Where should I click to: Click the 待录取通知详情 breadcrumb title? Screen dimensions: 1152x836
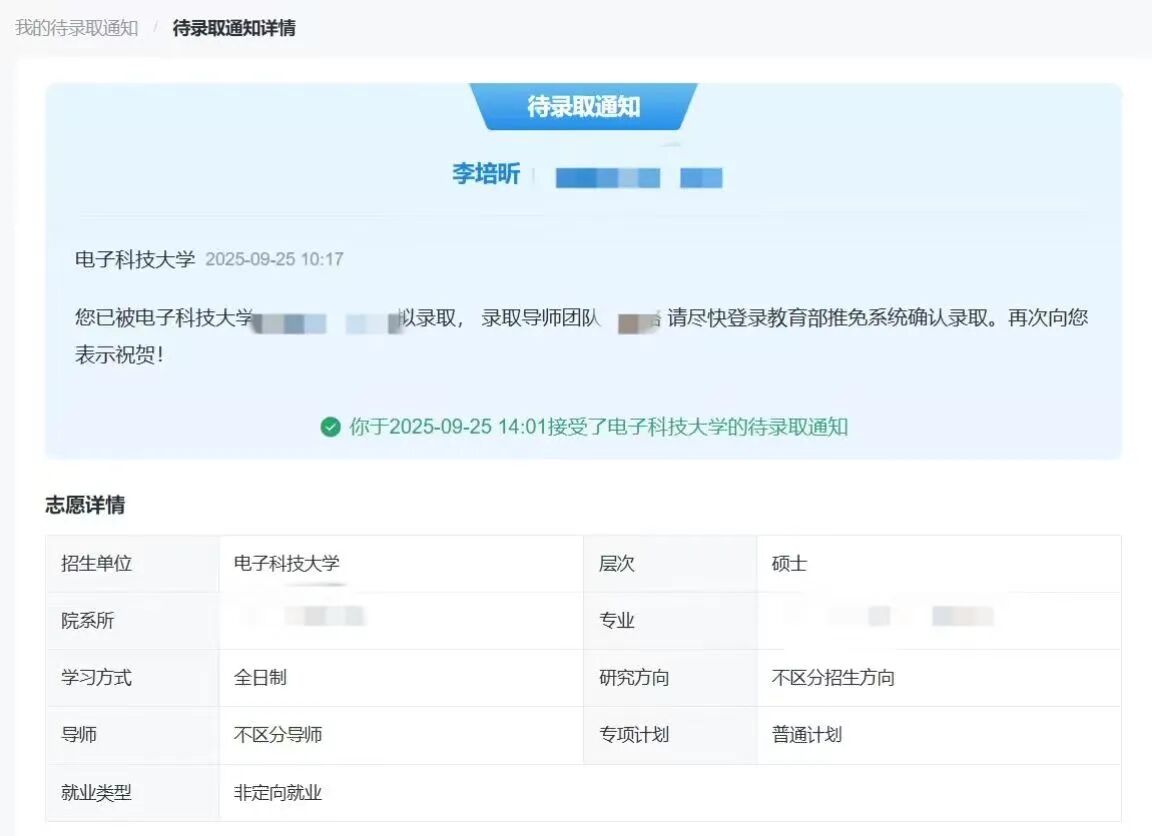pos(234,28)
